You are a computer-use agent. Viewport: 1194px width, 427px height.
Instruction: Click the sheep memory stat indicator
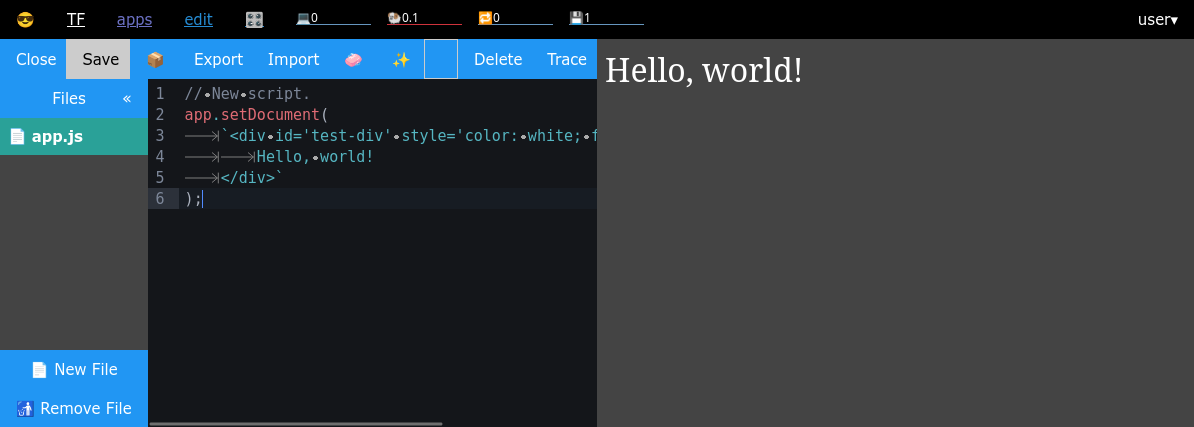pos(423,18)
